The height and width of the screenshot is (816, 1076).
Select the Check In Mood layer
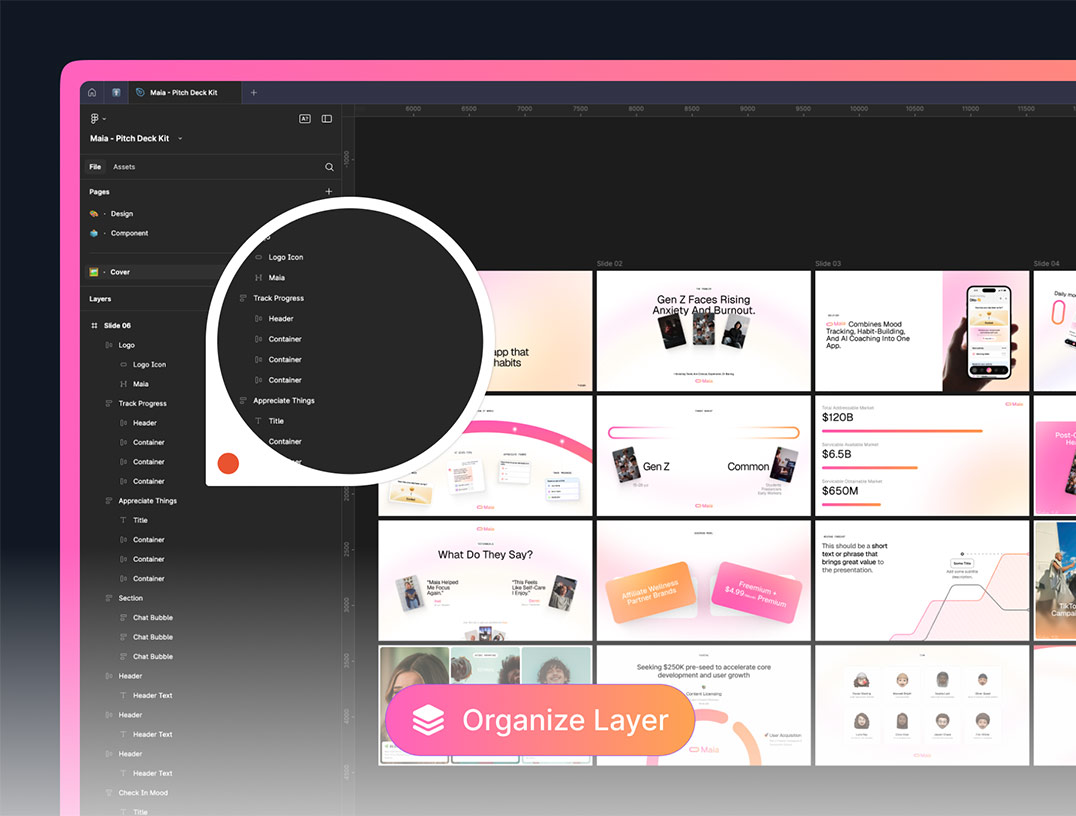pos(143,793)
